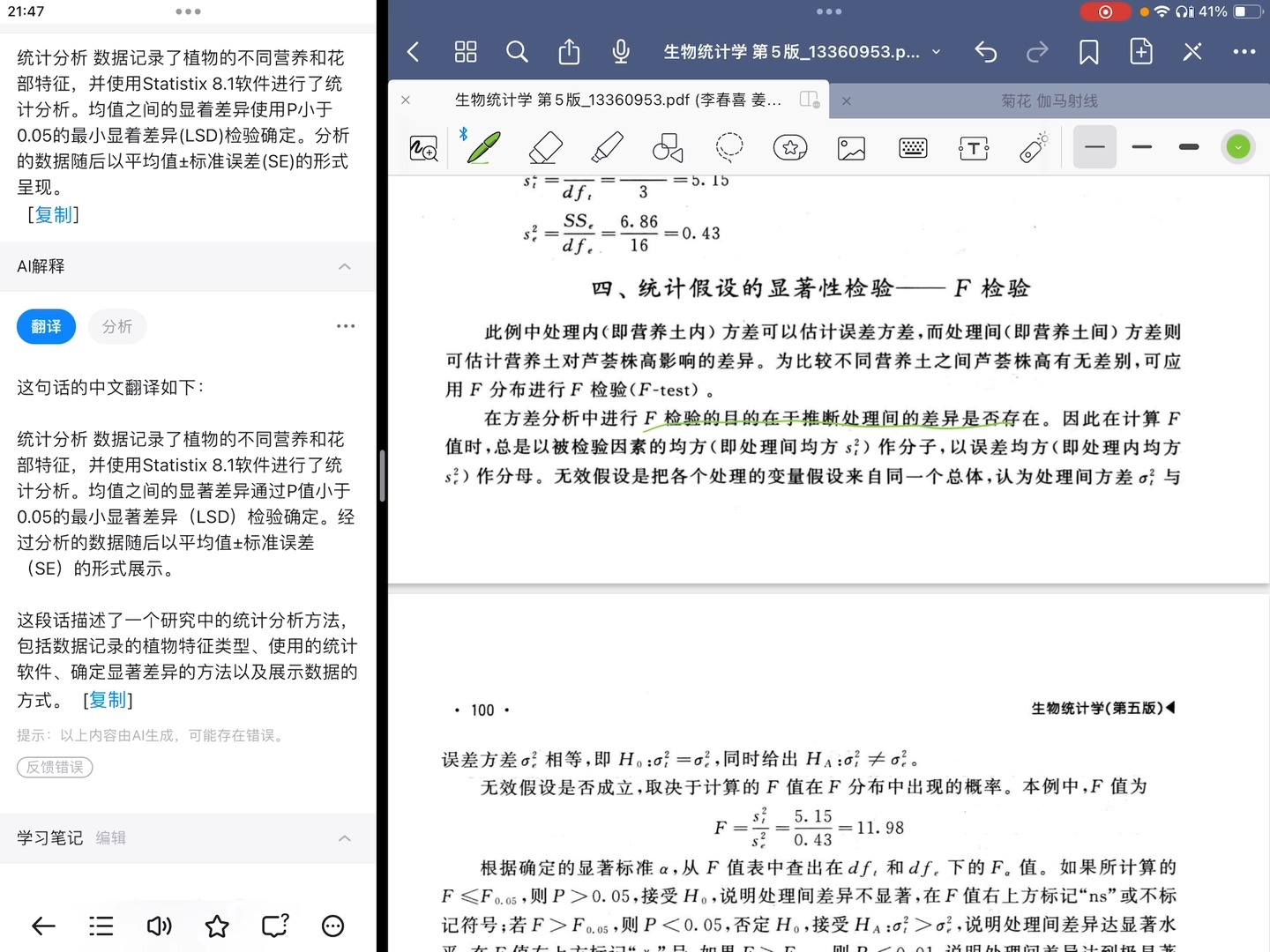The width and height of the screenshot is (1270, 952).
Task: Choose the thickest pen stroke width
Action: pos(1189,147)
